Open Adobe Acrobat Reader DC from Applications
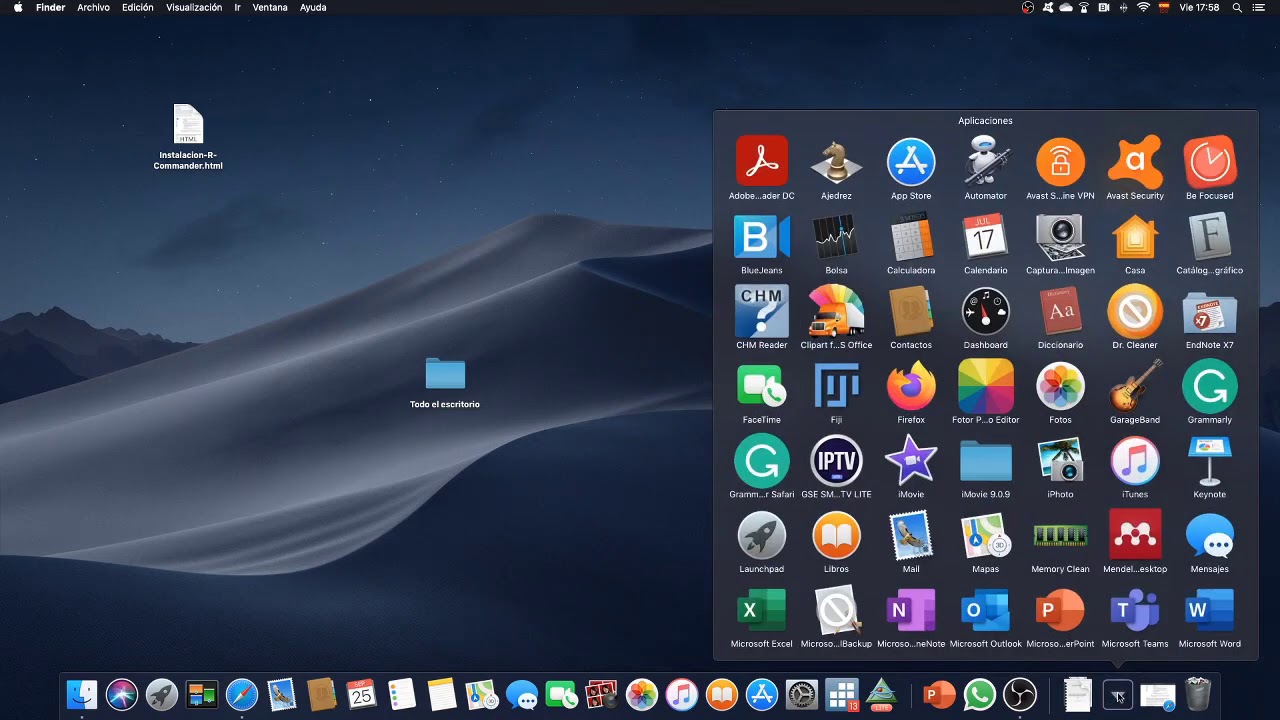The width and height of the screenshot is (1280, 720). (x=761, y=161)
